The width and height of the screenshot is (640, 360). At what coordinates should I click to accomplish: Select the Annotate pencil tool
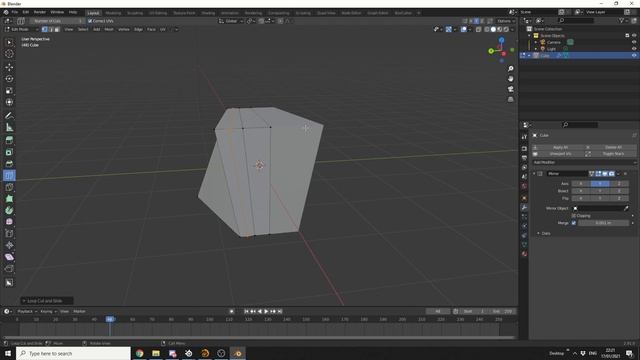point(9,116)
